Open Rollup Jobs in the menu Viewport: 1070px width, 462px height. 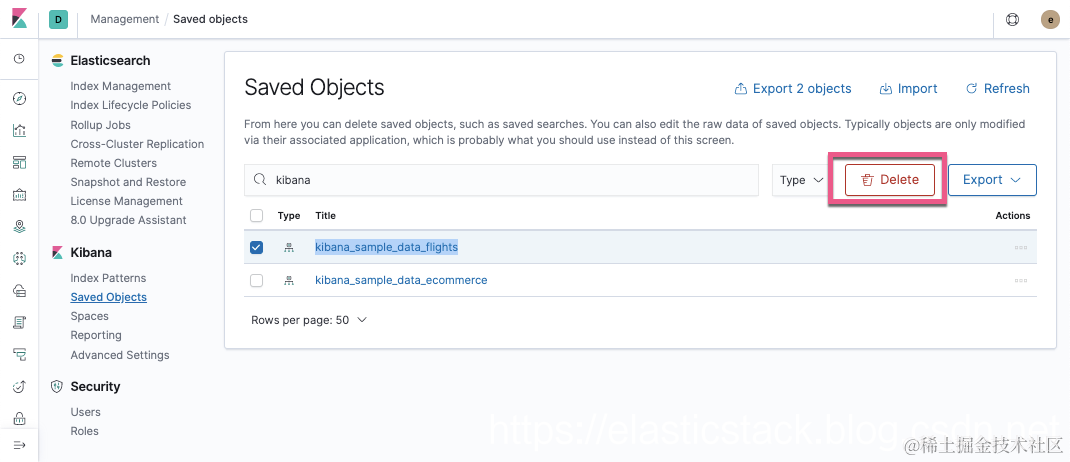100,125
